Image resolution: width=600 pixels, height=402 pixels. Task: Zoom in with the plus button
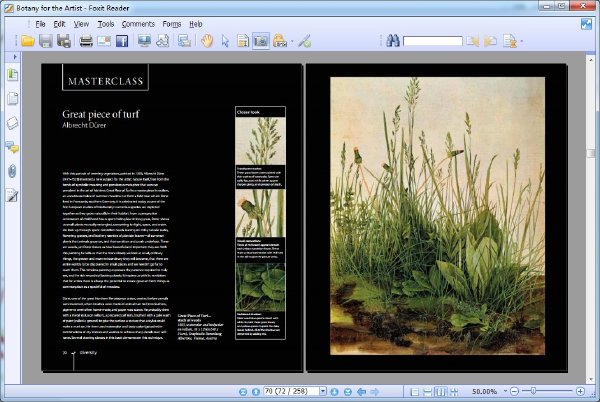pos(580,391)
